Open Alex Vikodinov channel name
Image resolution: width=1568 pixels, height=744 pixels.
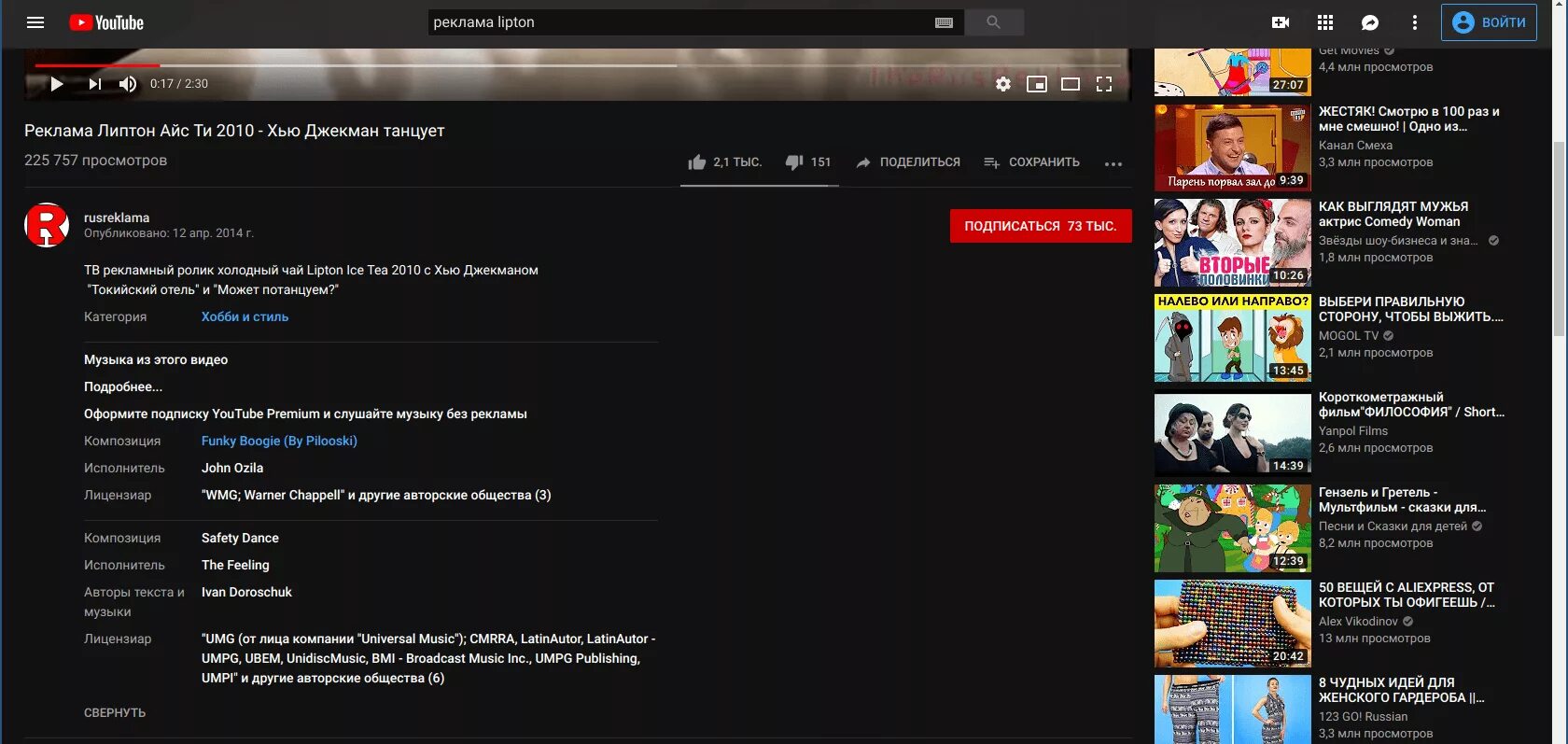1358,621
